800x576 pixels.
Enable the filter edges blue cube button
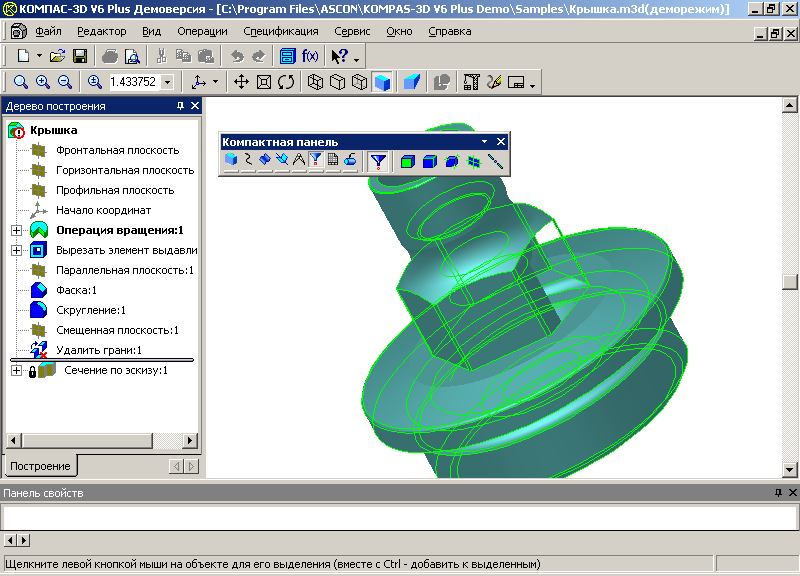(430, 162)
